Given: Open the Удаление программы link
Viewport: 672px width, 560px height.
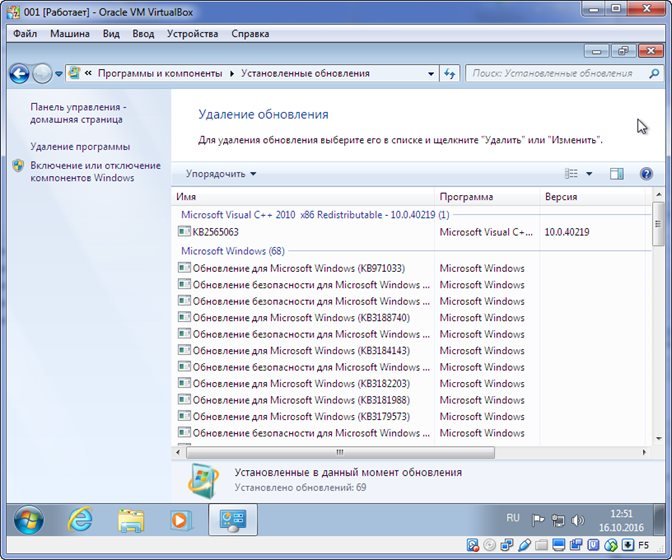Looking at the screenshot, I should [x=80, y=147].
